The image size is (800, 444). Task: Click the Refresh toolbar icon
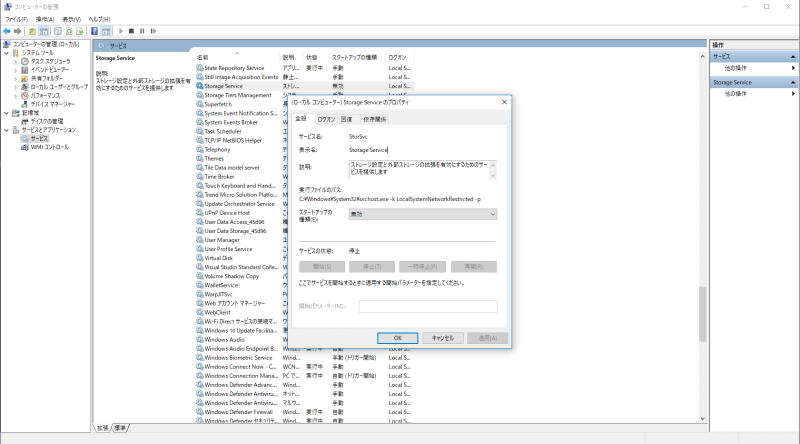(x=69, y=31)
